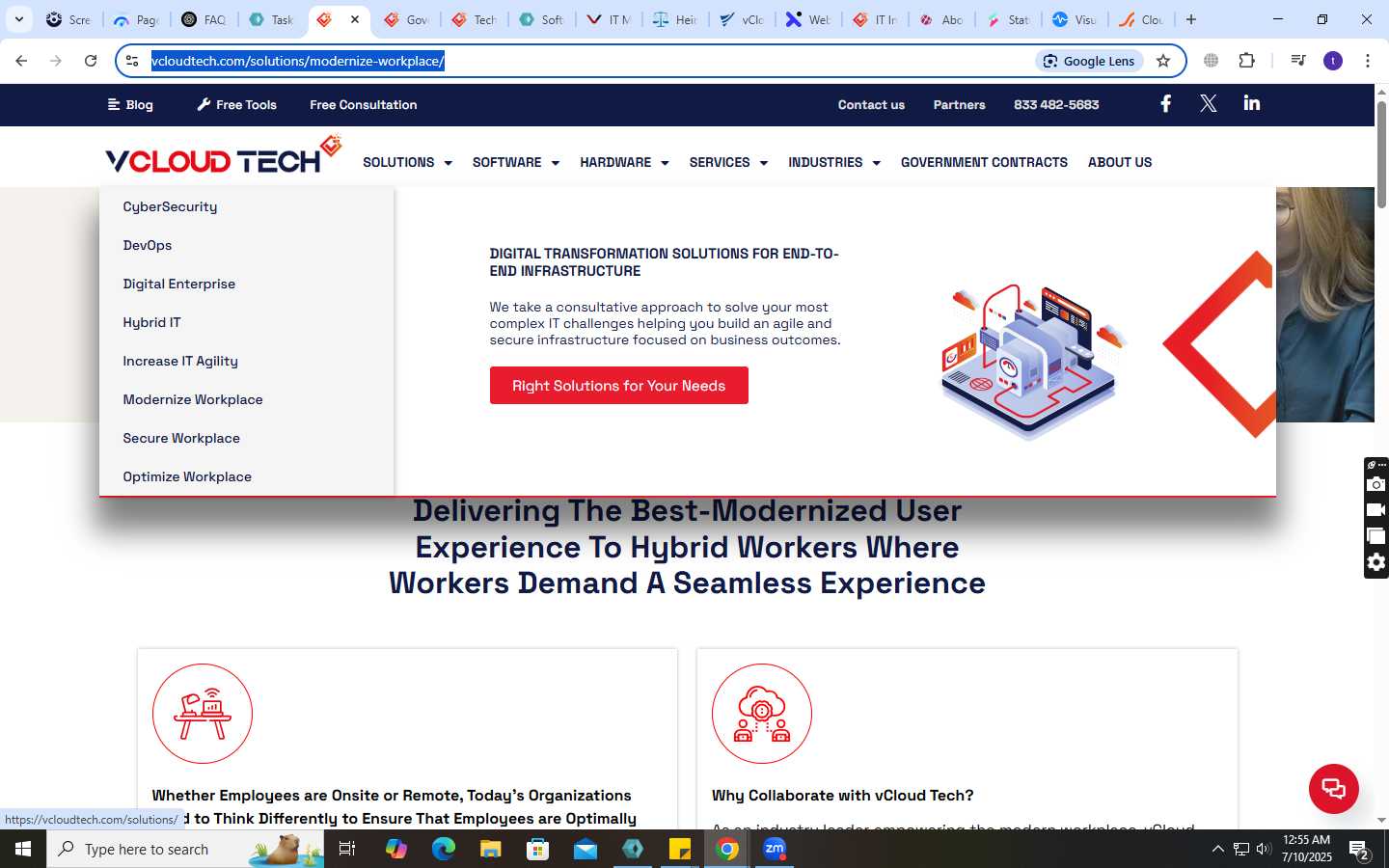Image resolution: width=1389 pixels, height=868 pixels.
Task: Click the settings gear on side panel
Action: (1376, 562)
